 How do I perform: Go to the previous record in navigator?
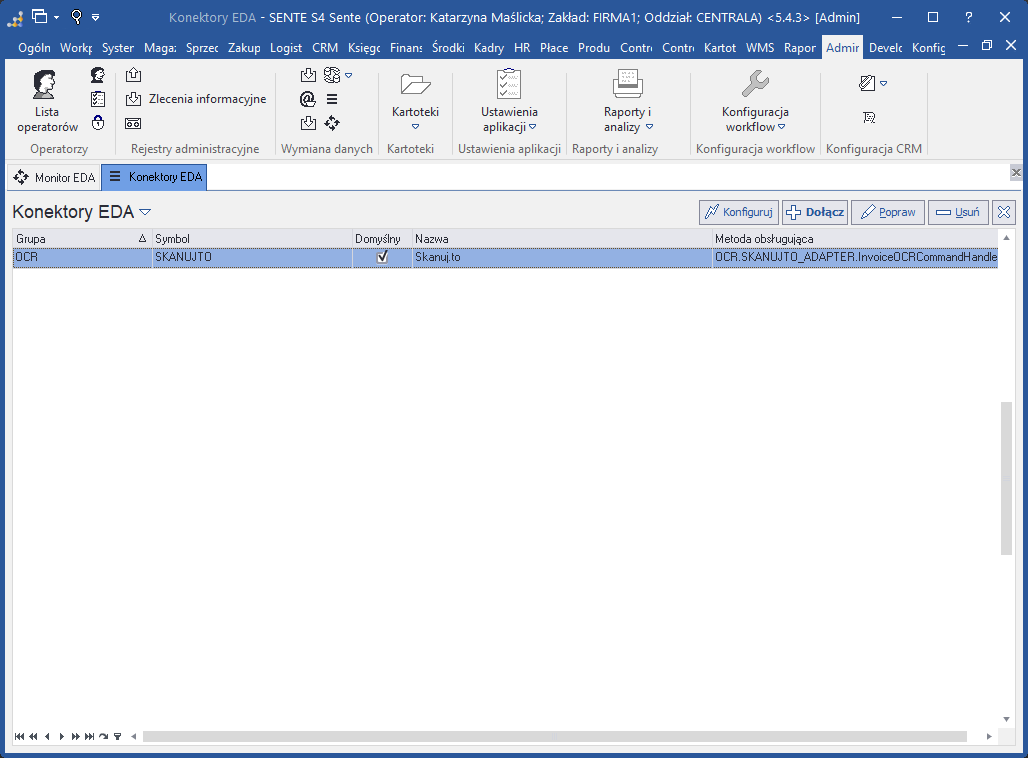tap(47, 736)
